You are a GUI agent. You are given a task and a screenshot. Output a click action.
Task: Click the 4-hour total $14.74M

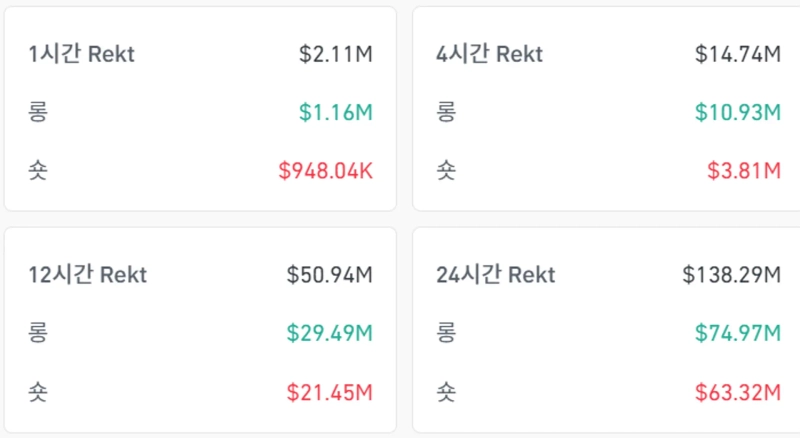(x=738, y=54)
